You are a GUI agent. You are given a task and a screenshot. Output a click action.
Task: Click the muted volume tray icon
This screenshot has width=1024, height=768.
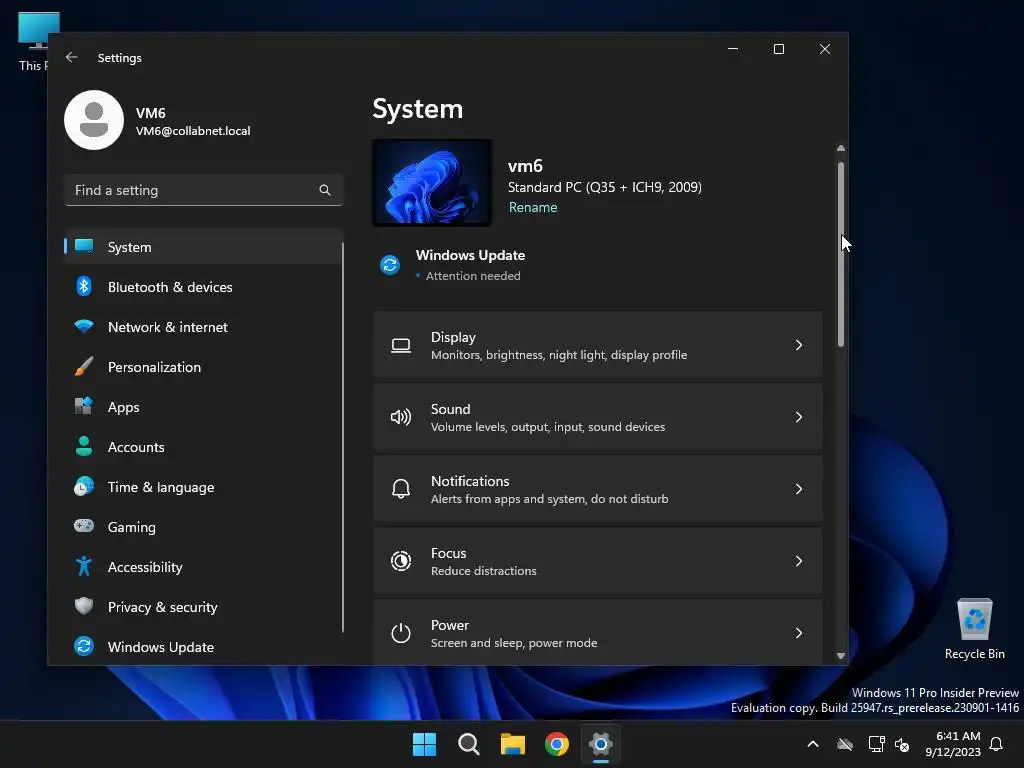tap(902, 744)
